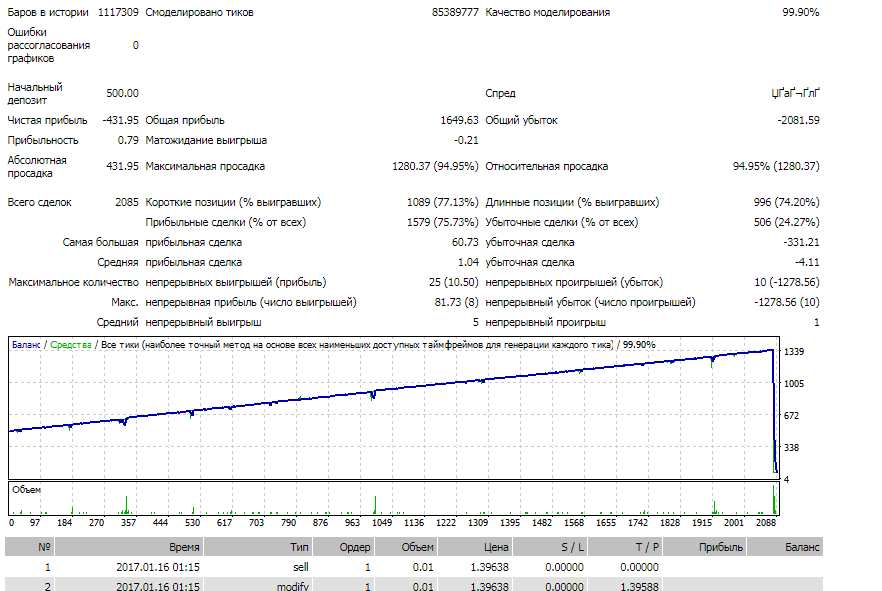Click the '№' column header
The width and height of the screenshot is (882, 591).
pyautogui.click(x=30, y=547)
